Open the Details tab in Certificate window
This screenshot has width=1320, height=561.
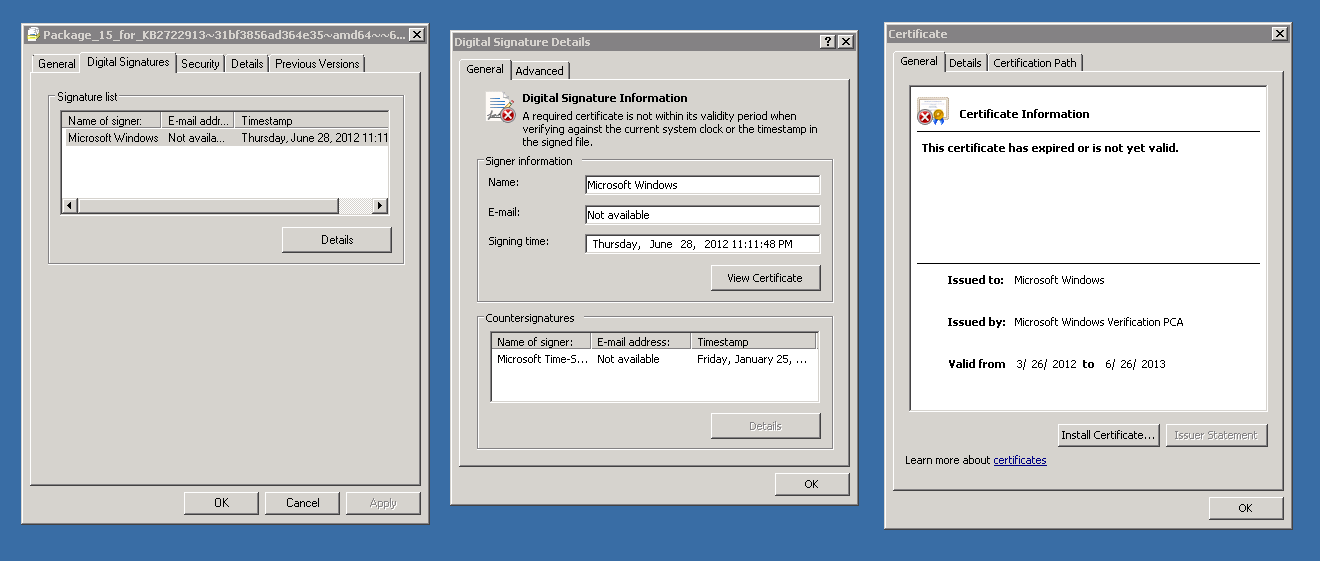[x=965, y=63]
